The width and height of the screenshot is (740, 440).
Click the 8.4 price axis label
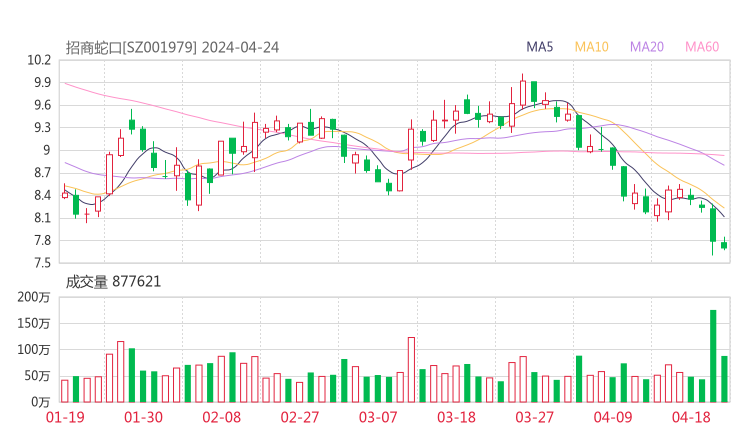pyautogui.click(x=42, y=195)
